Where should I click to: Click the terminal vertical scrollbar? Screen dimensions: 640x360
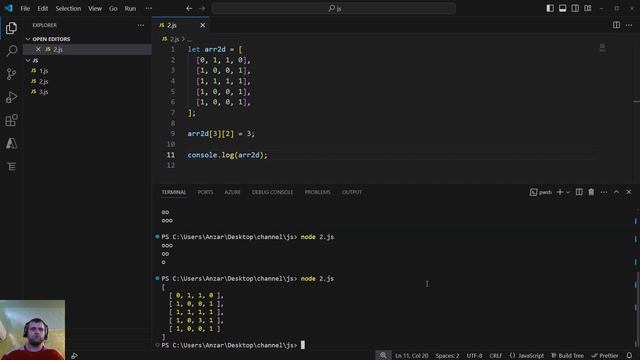638,308
